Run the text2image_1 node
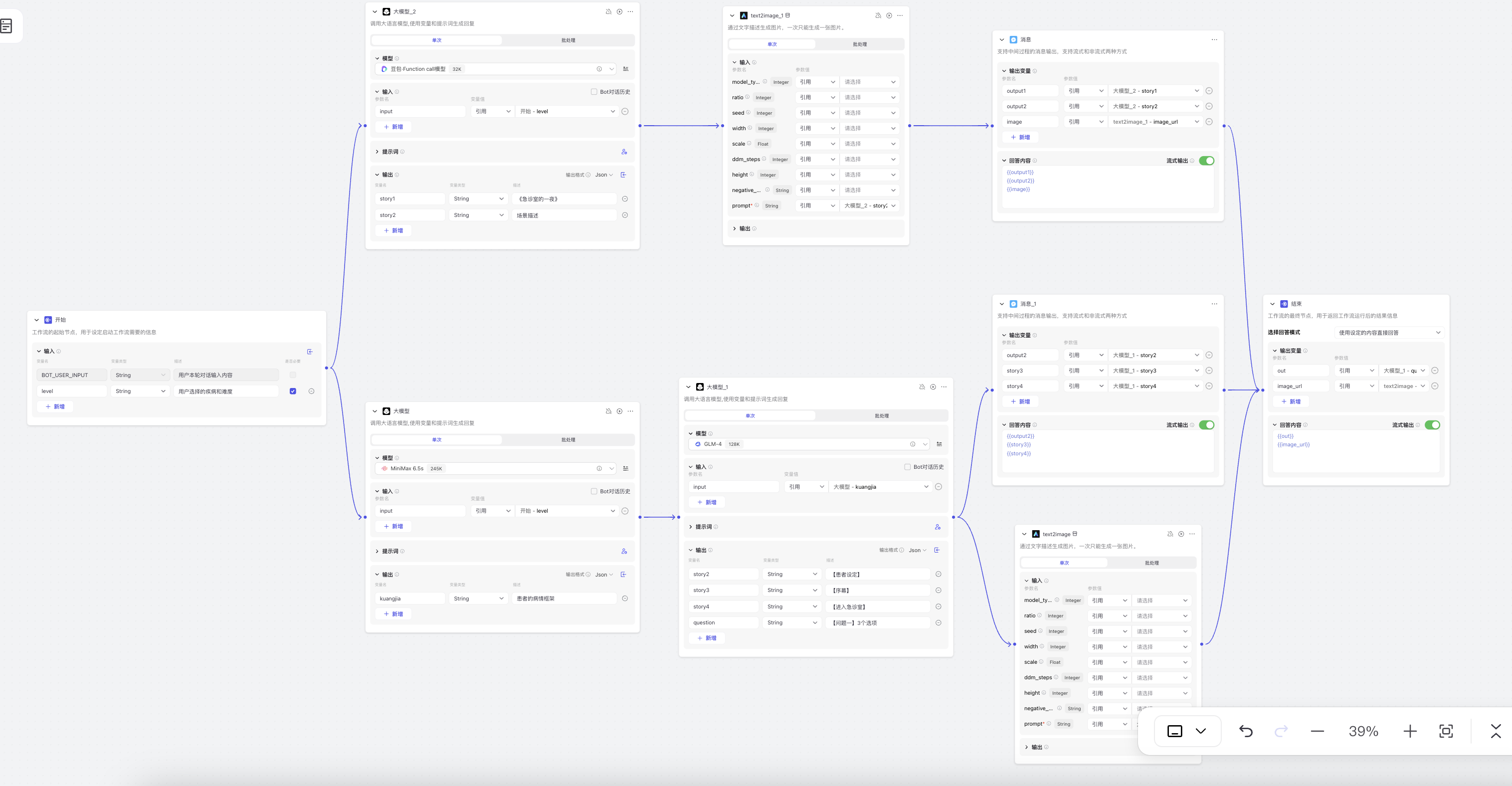Viewport: 1512px width, 786px height. tap(889, 16)
